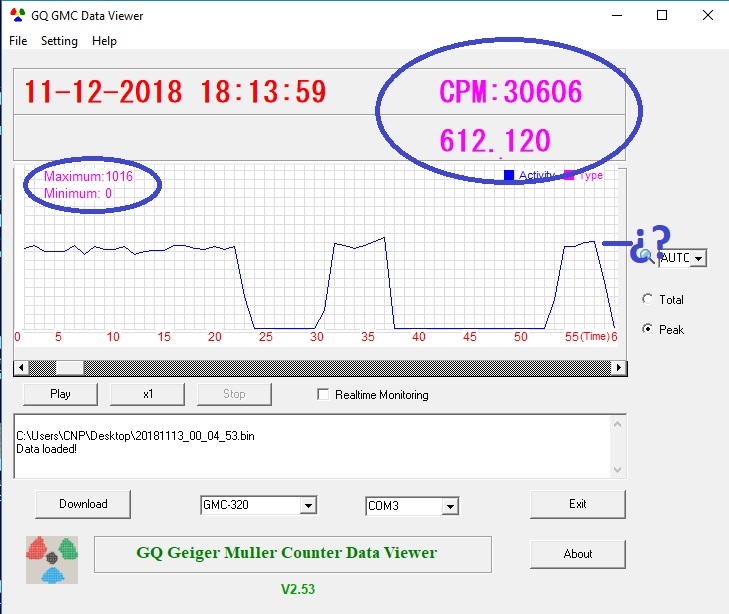Click the Stop button
Screen dimensions: 729x614
point(234,394)
